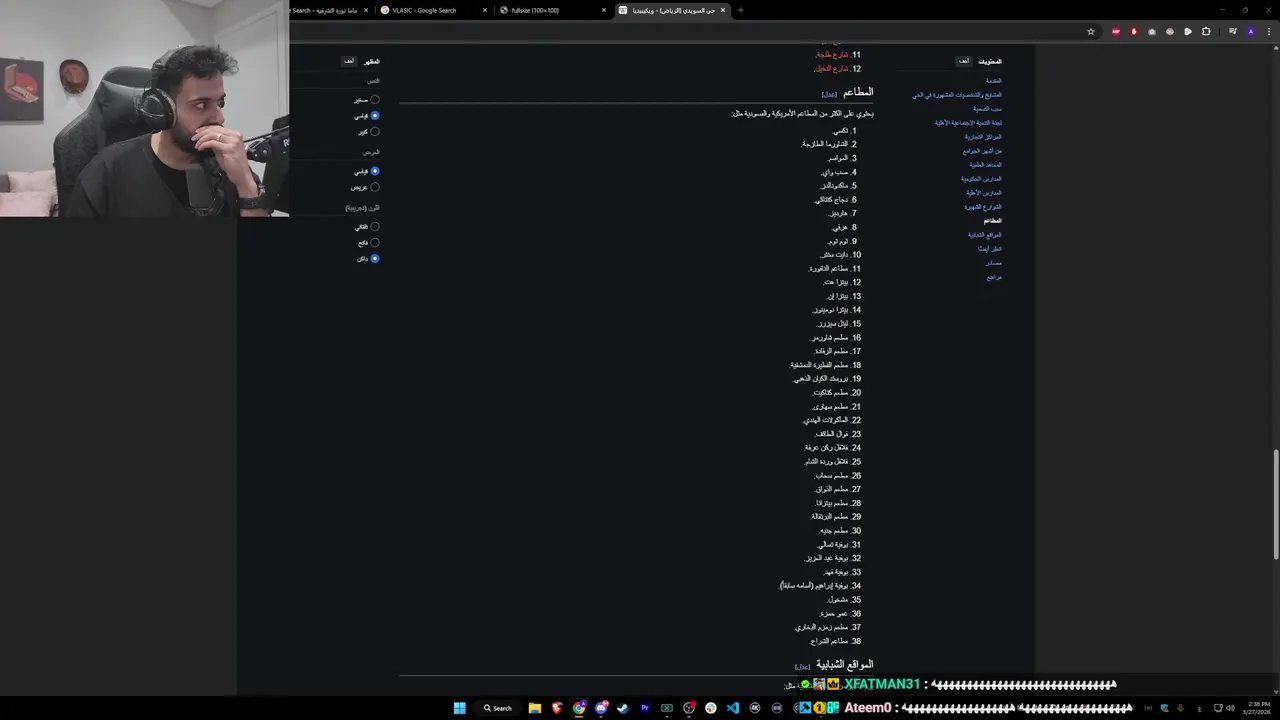Viewport: 1280px width, 720px height.
Task: Open Premiere Pro from the taskbar
Action: coord(645,708)
